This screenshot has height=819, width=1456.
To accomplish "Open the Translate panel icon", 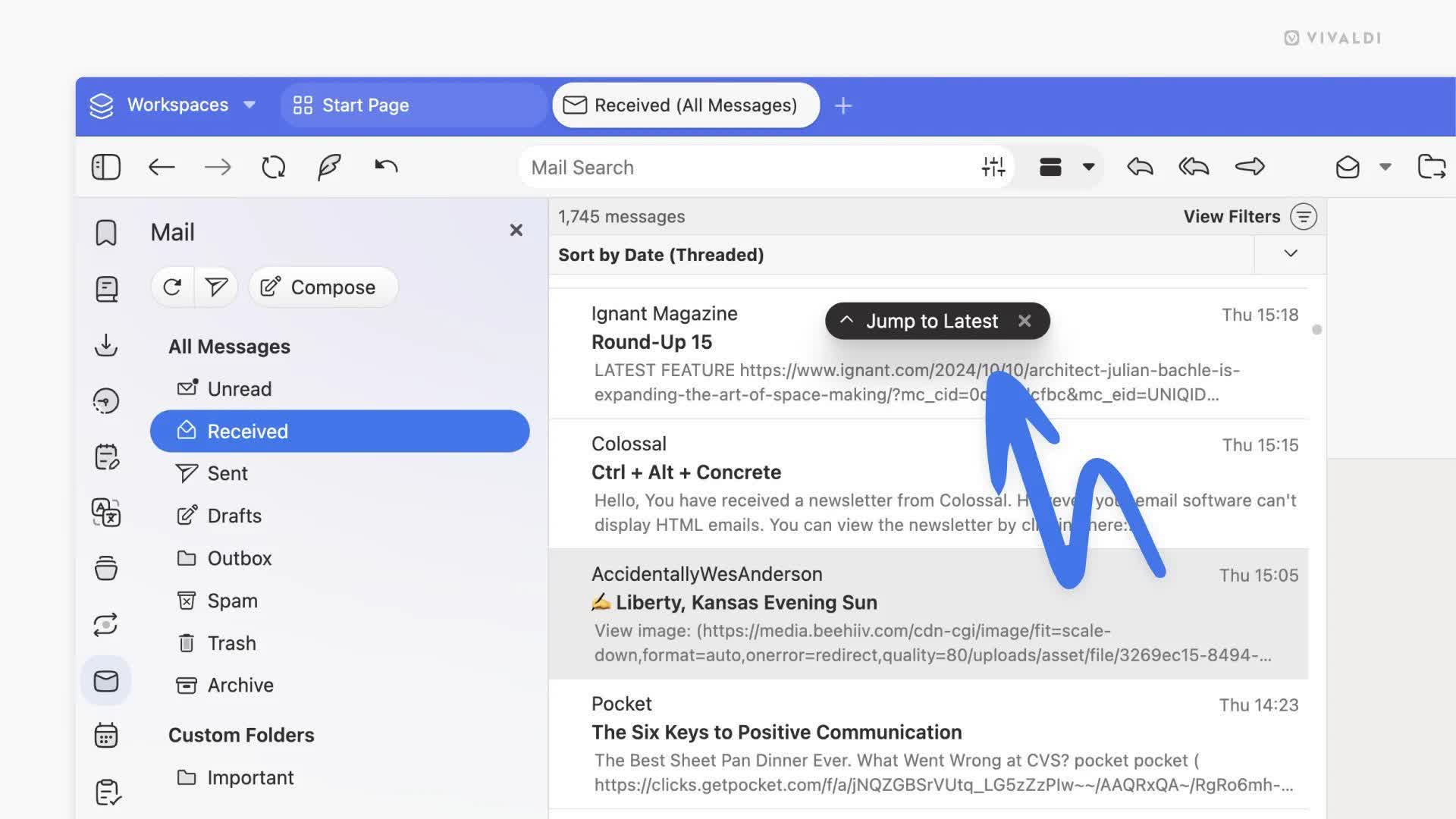I will pyautogui.click(x=106, y=513).
